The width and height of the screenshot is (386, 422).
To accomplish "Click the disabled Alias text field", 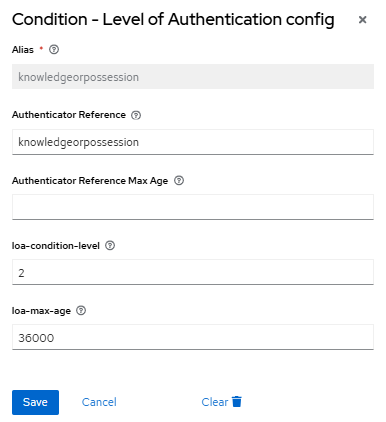I will 193,77.
